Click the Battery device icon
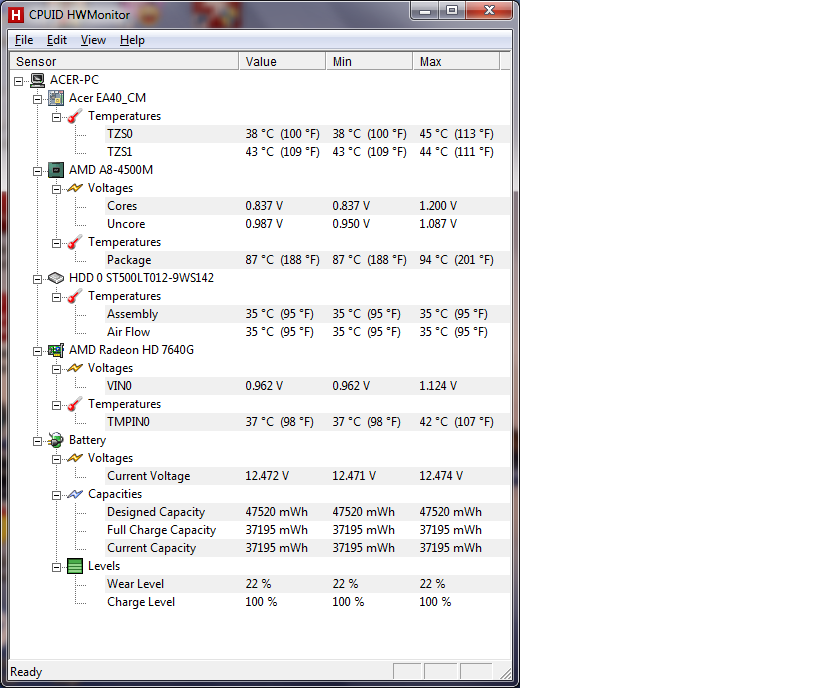 point(56,440)
